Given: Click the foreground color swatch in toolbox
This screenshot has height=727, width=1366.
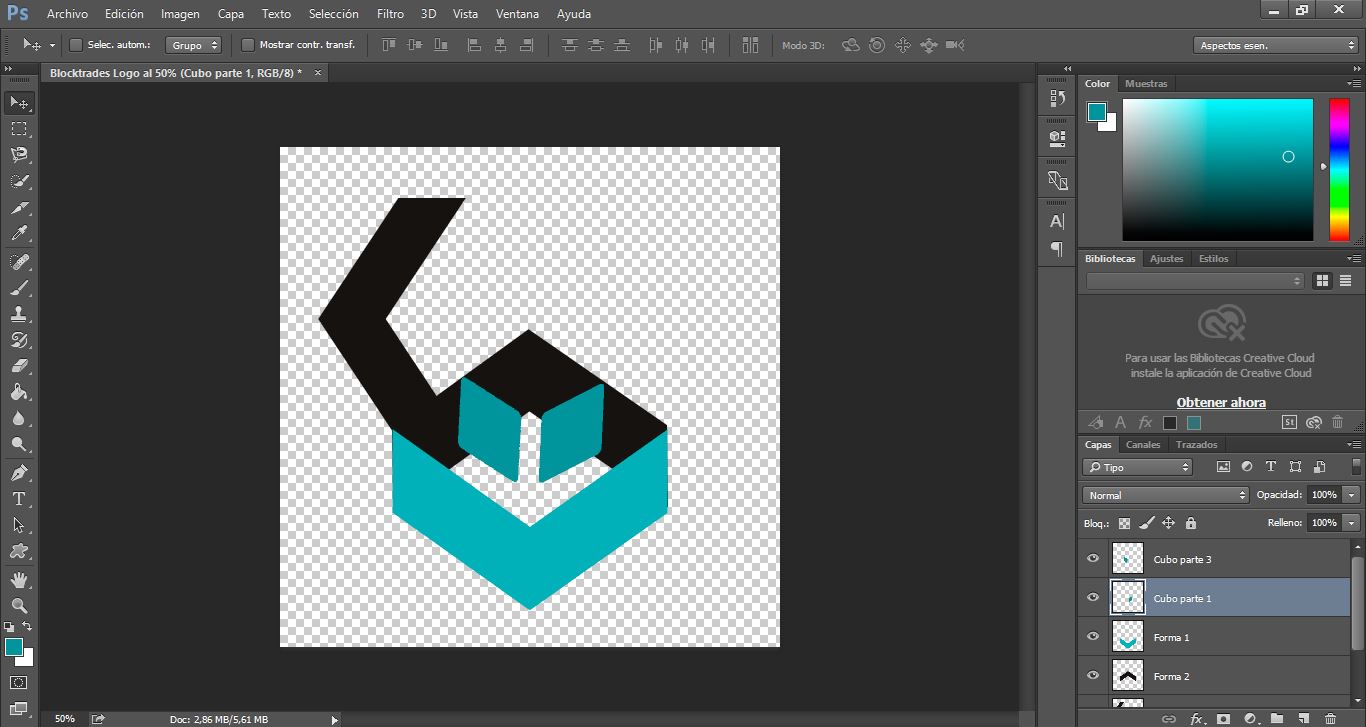Looking at the screenshot, I should [14, 647].
